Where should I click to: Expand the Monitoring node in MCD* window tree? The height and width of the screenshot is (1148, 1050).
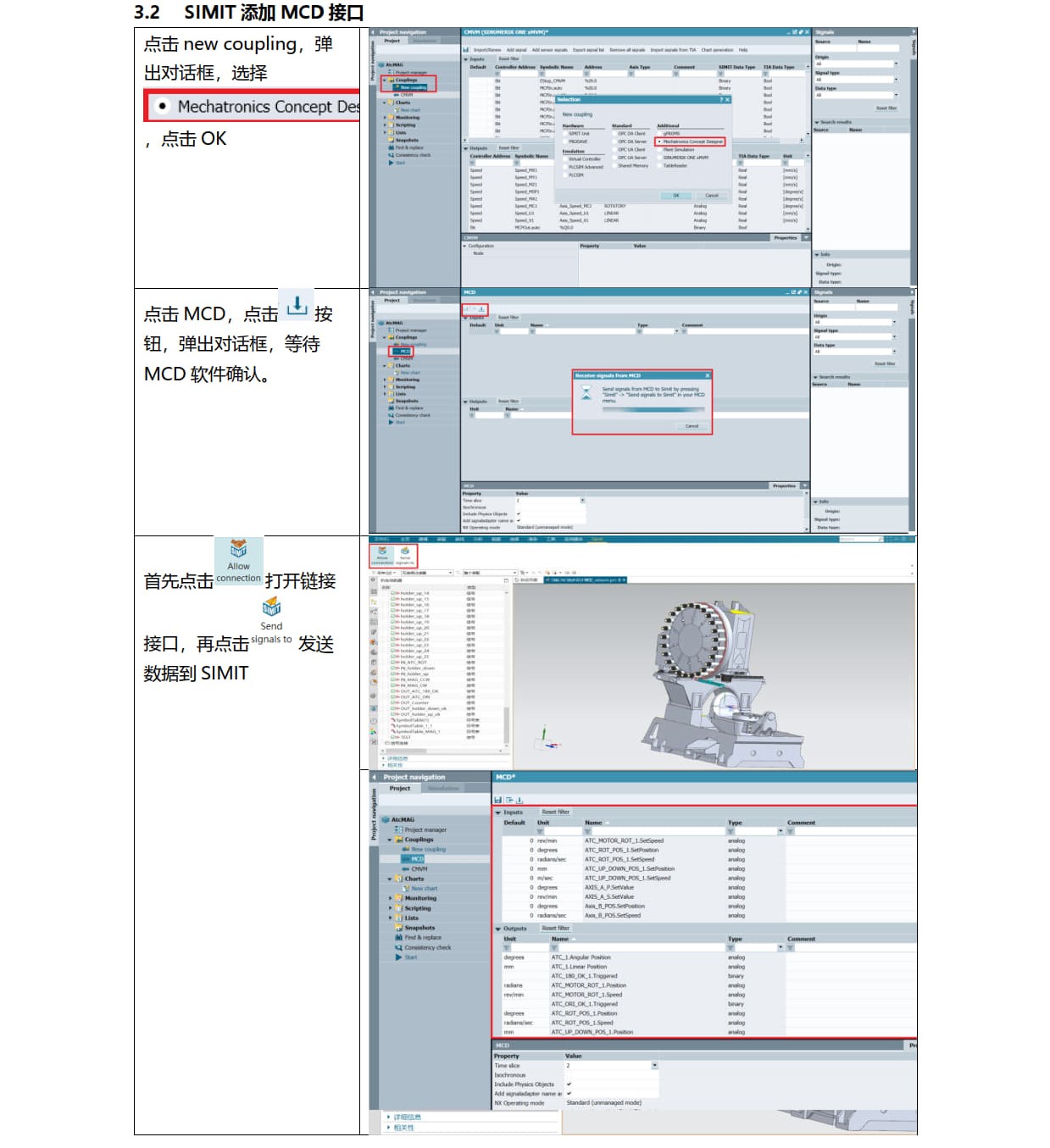click(x=390, y=898)
